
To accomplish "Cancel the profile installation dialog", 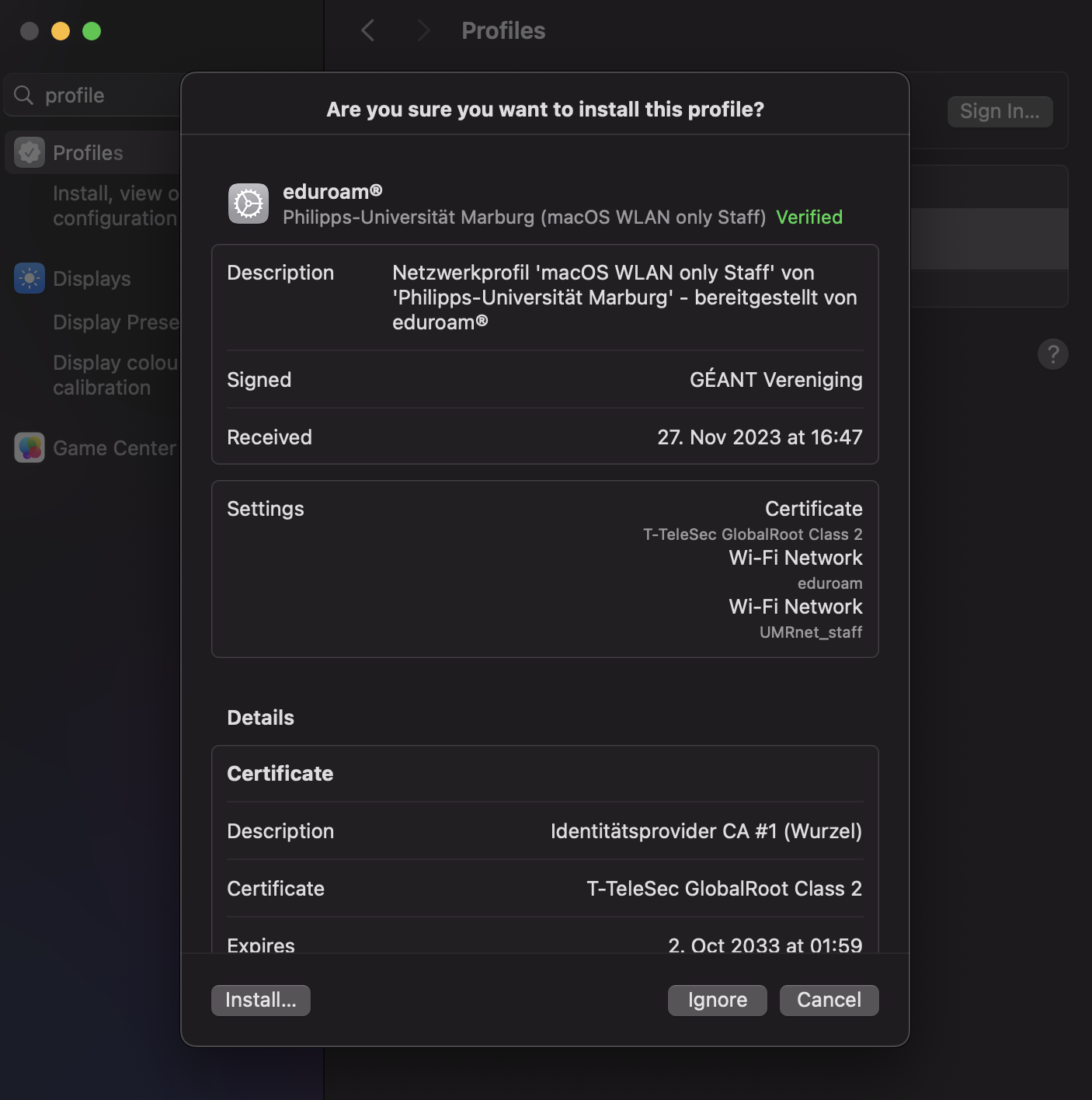I will point(829,1000).
